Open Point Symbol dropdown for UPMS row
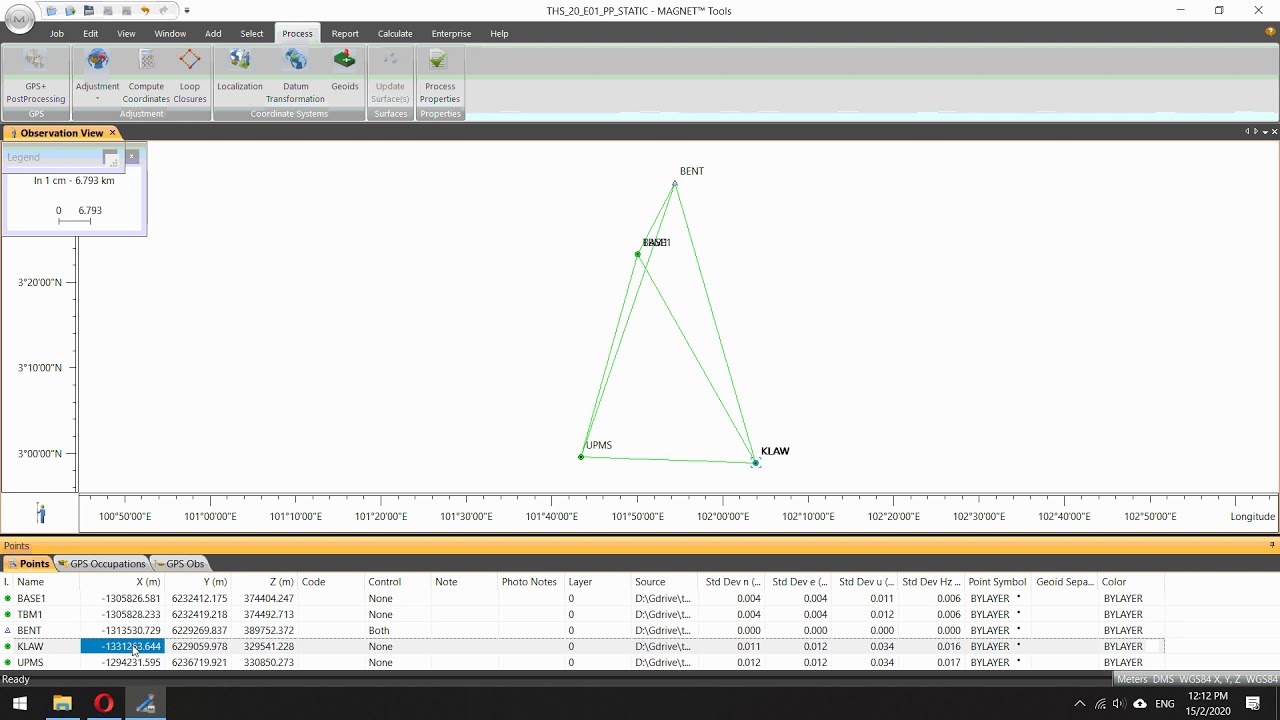1280x720 pixels. pyautogui.click(x=1019, y=662)
